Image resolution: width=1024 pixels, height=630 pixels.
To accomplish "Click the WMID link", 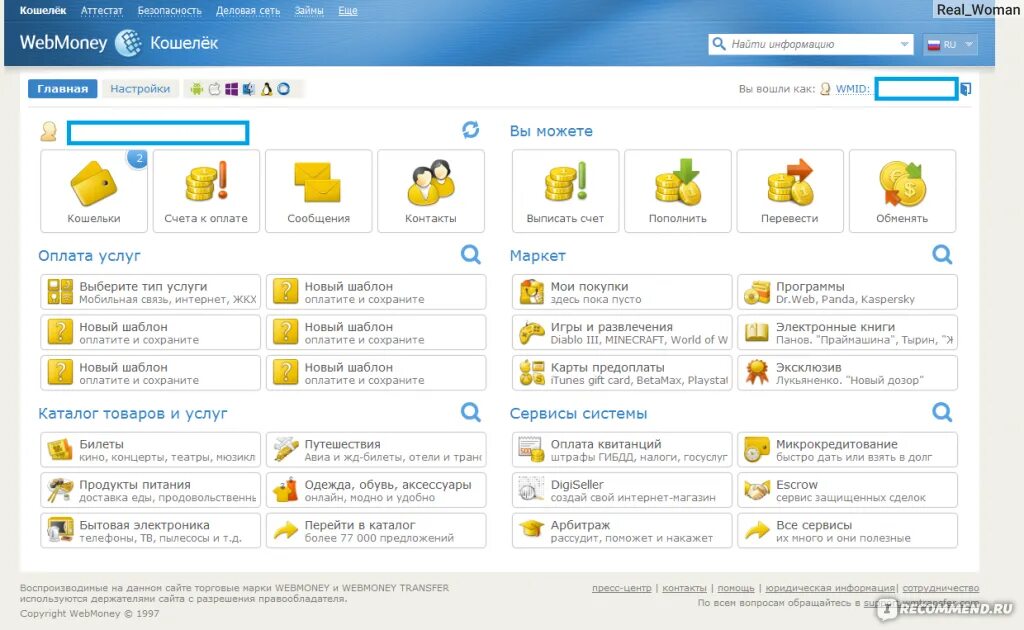I will (x=852, y=89).
